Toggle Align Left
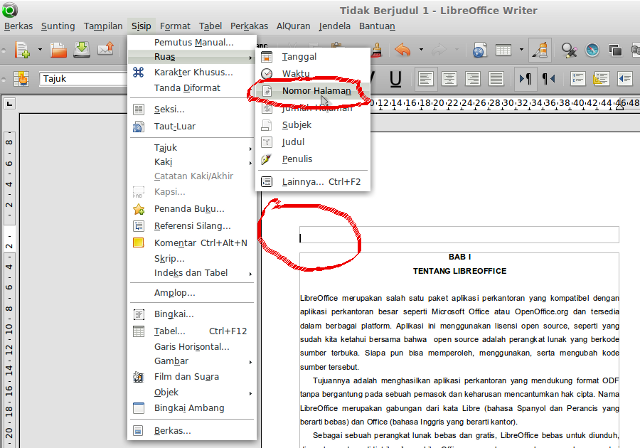 click(425, 78)
